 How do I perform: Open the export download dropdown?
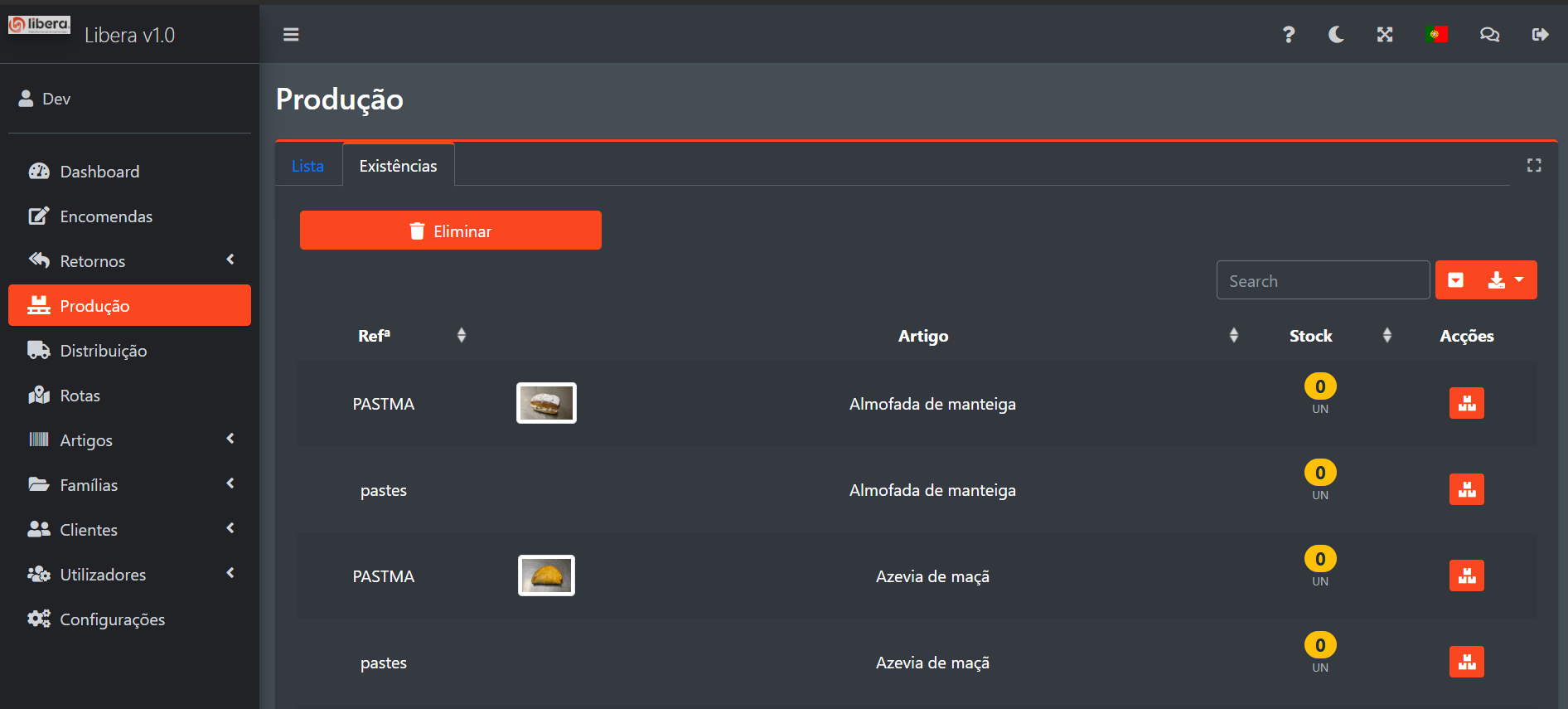pyautogui.click(x=1506, y=280)
